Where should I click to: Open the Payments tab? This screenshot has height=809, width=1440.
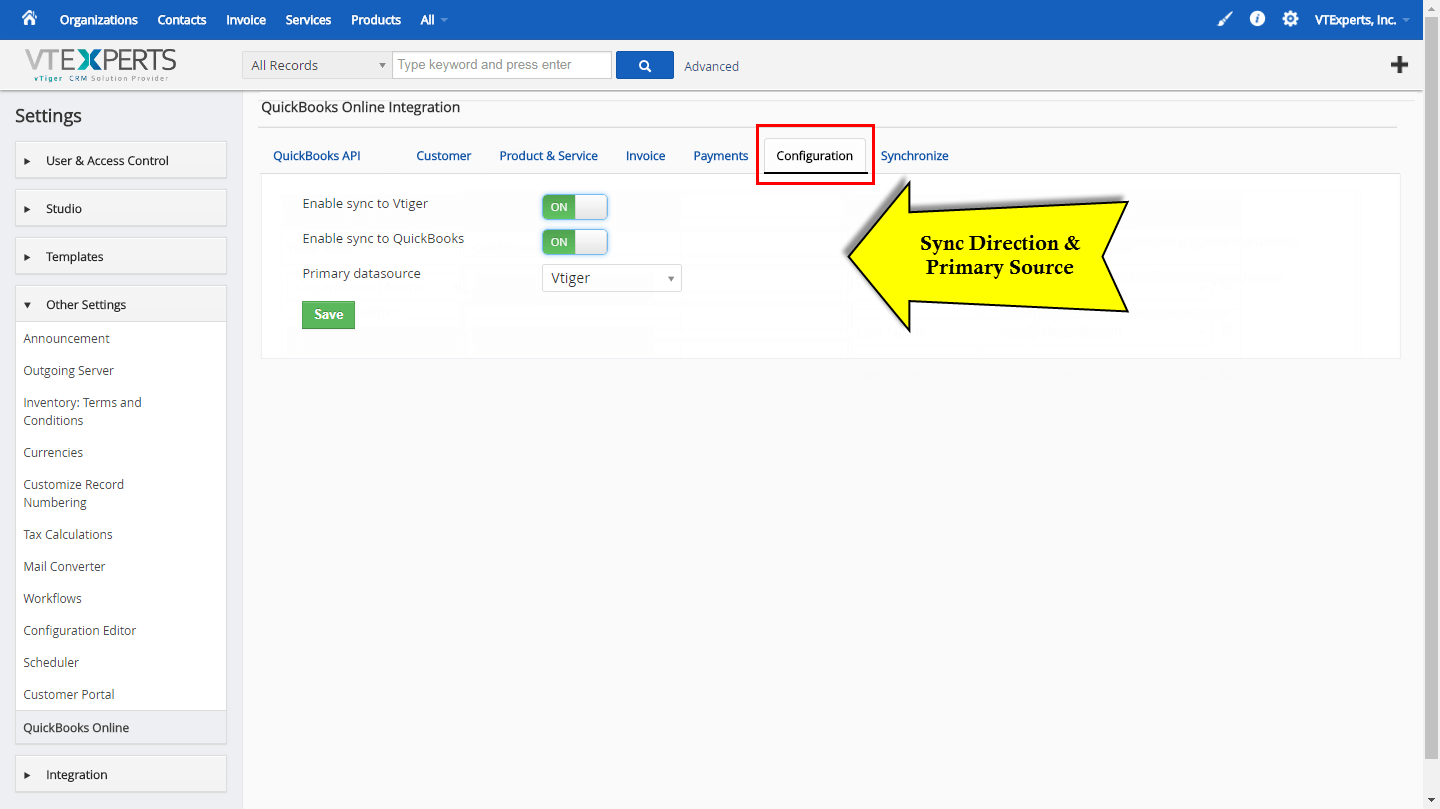pos(720,155)
